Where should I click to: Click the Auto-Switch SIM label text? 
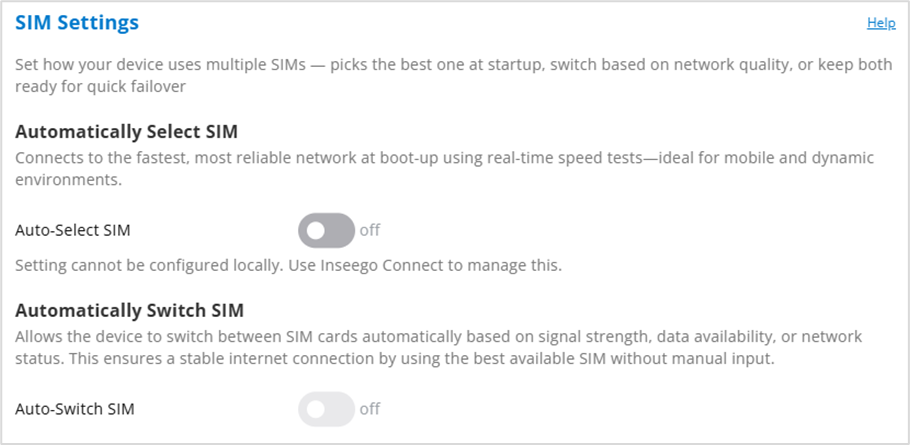coord(75,408)
